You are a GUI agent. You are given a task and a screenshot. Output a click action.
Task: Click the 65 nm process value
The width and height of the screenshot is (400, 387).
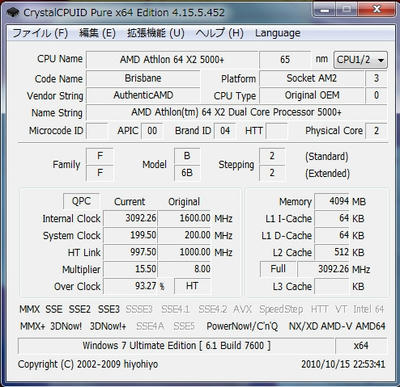(x=285, y=60)
